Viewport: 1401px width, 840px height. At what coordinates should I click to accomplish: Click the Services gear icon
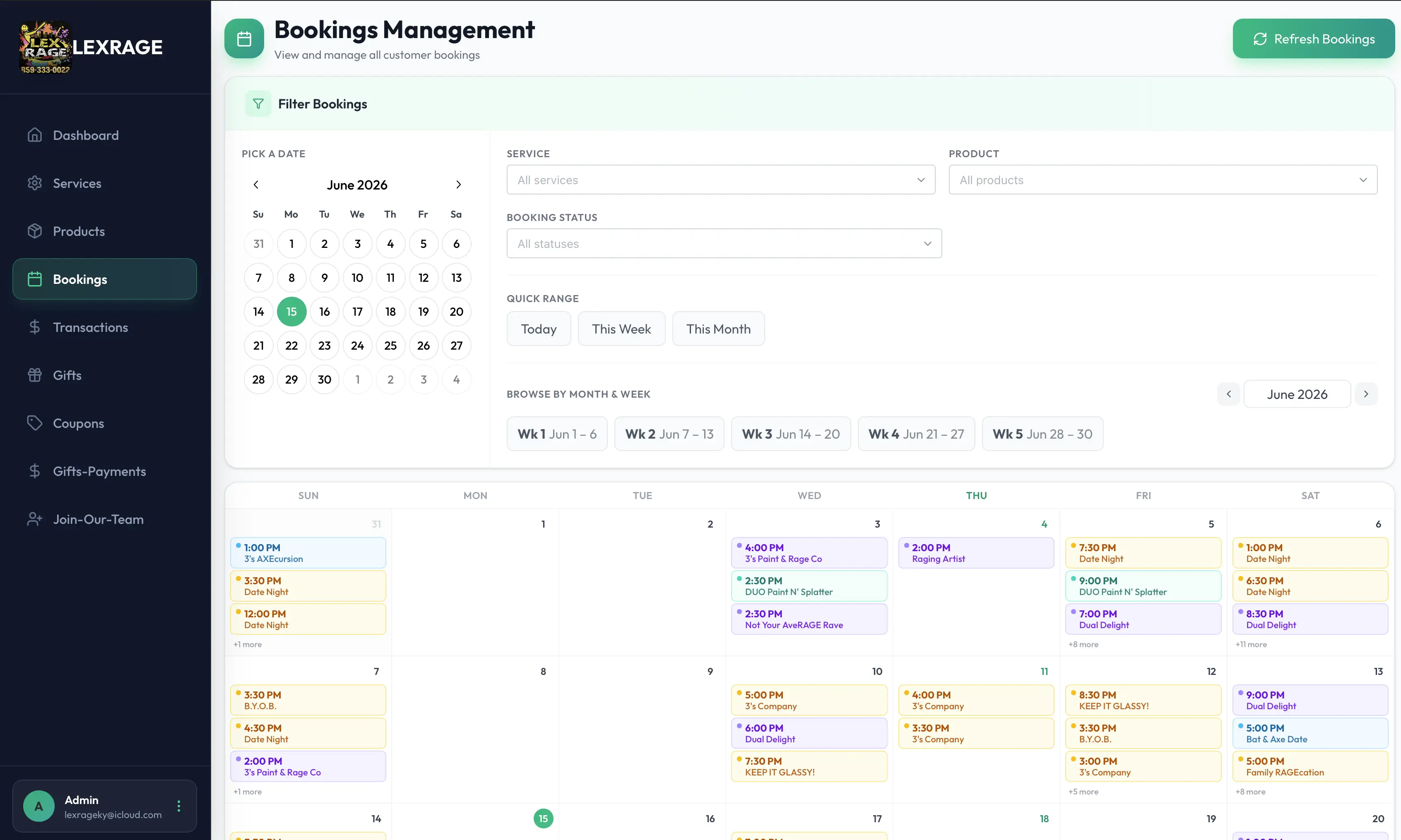34,183
